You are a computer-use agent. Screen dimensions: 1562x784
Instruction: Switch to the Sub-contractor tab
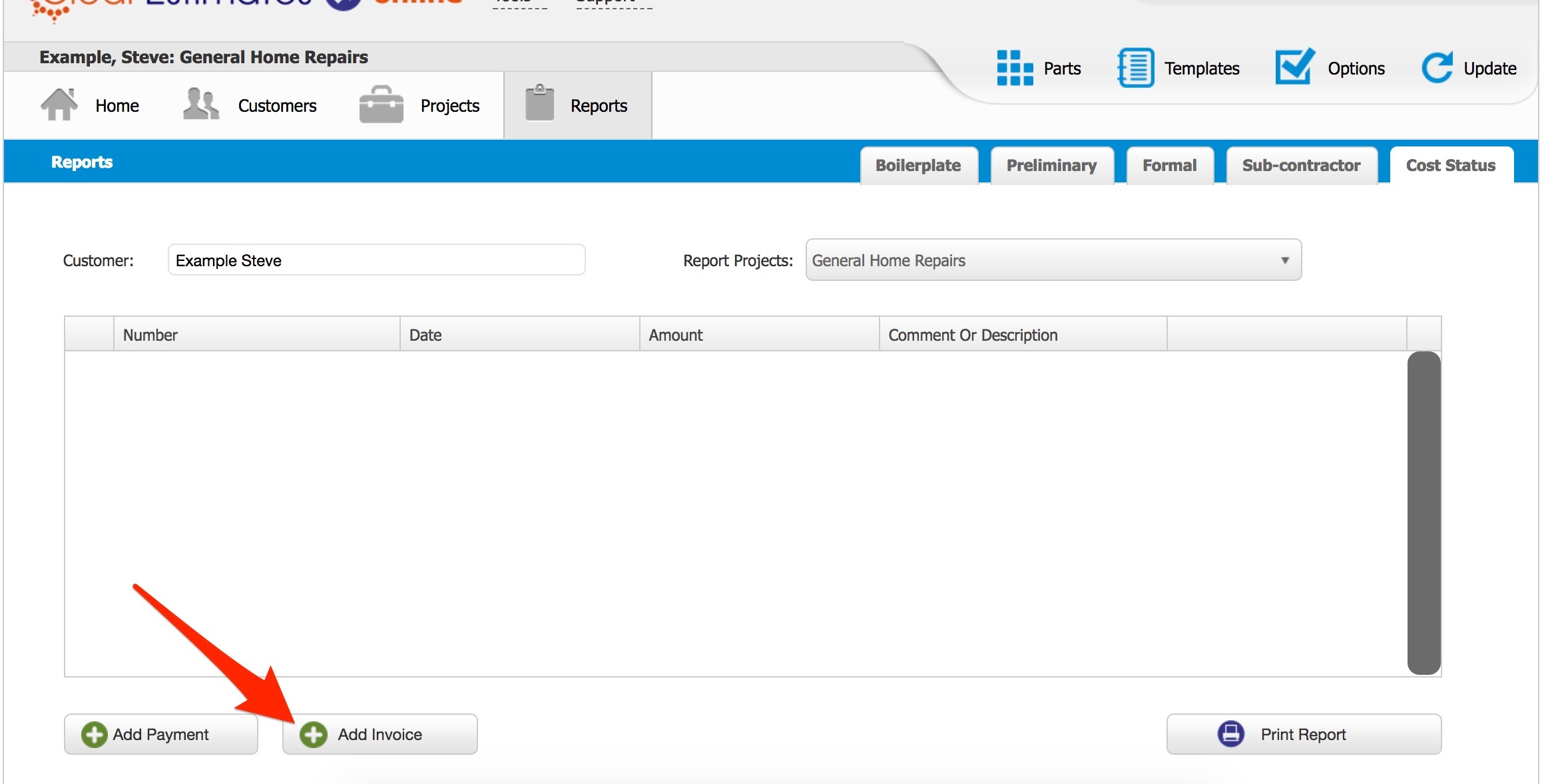pos(1300,166)
